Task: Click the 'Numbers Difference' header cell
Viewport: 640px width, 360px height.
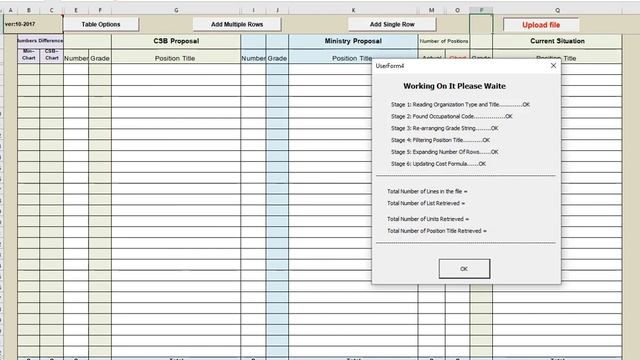Action: pyautogui.click(x=40, y=41)
